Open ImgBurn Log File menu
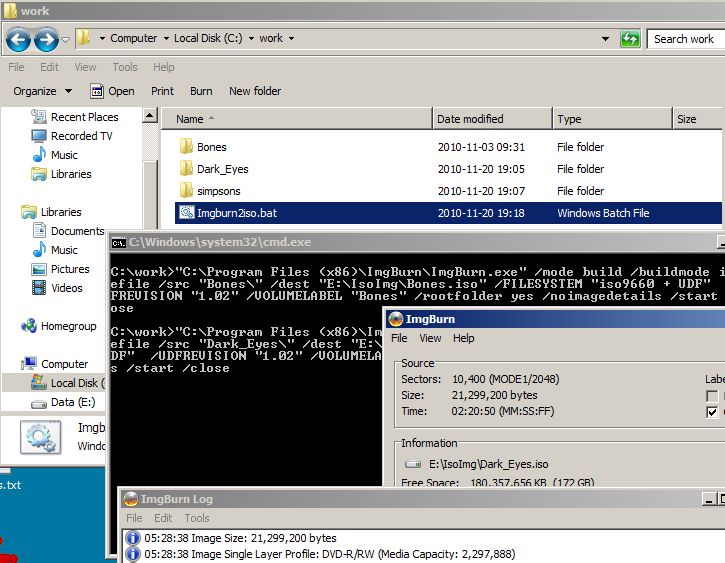The height and width of the screenshot is (563, 725). (134, 518)
